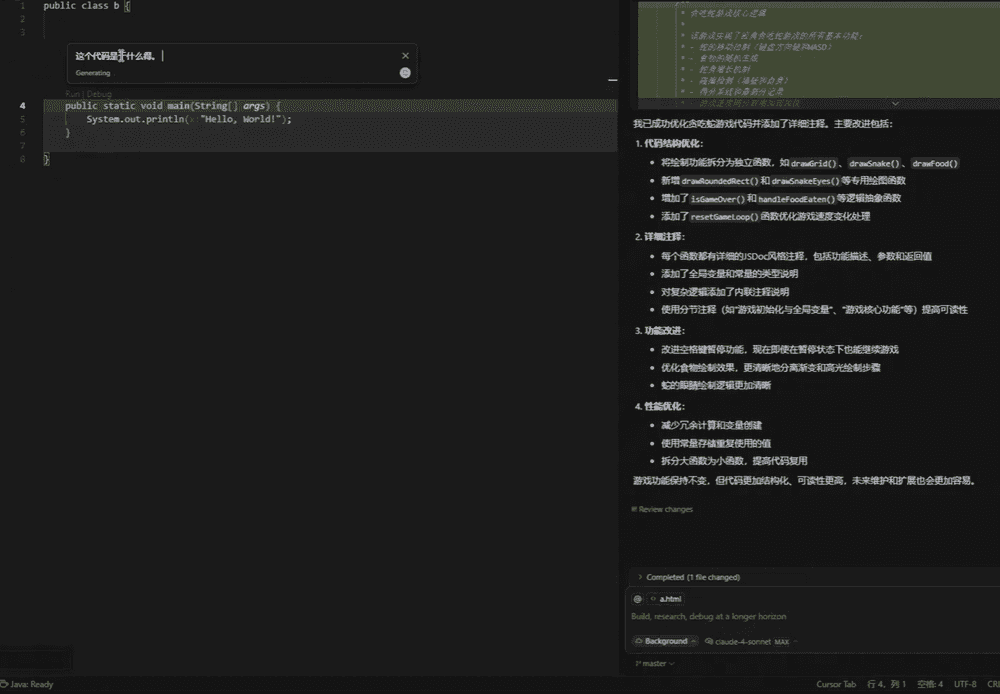Viewport: 1000px width, 694px height.
Task: Close the inline prompt popup
Action: pos(405,56)
